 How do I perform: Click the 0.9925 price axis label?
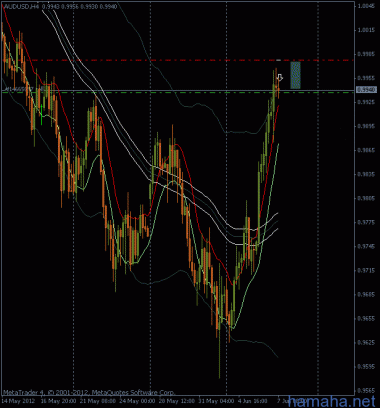pyautogui.click(x=366, y=102)
